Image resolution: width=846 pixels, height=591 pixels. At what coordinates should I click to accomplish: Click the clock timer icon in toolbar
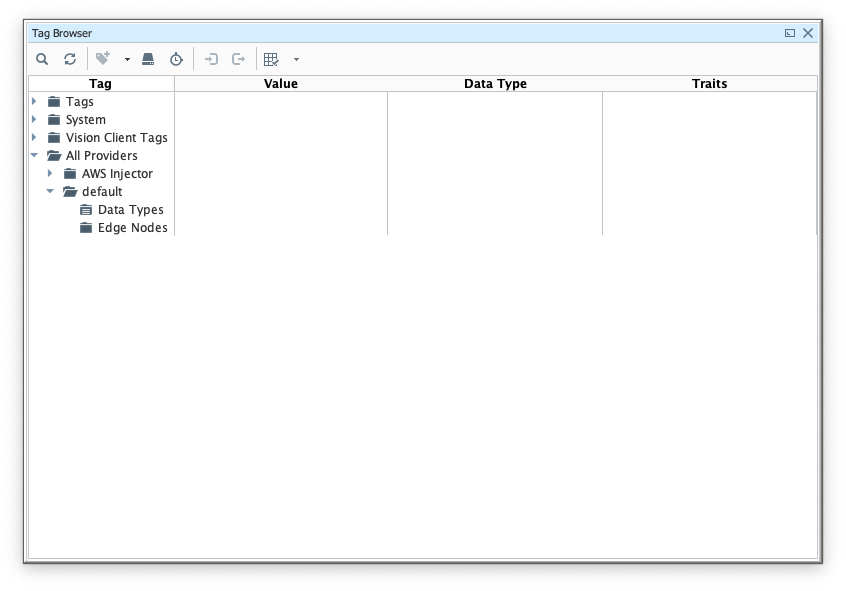point(176,60)
